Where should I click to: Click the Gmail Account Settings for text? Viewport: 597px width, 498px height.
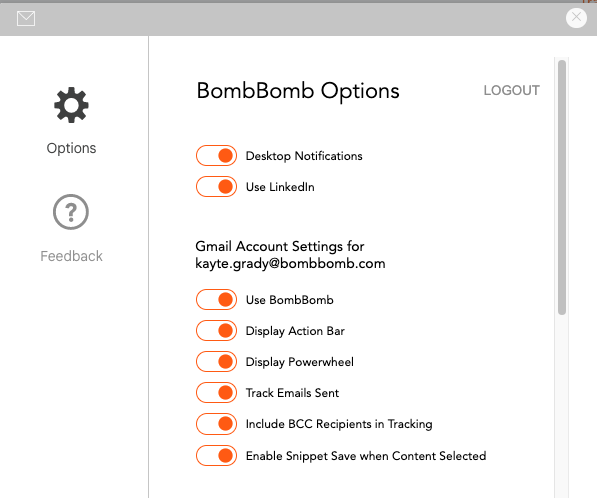[280, 246]
